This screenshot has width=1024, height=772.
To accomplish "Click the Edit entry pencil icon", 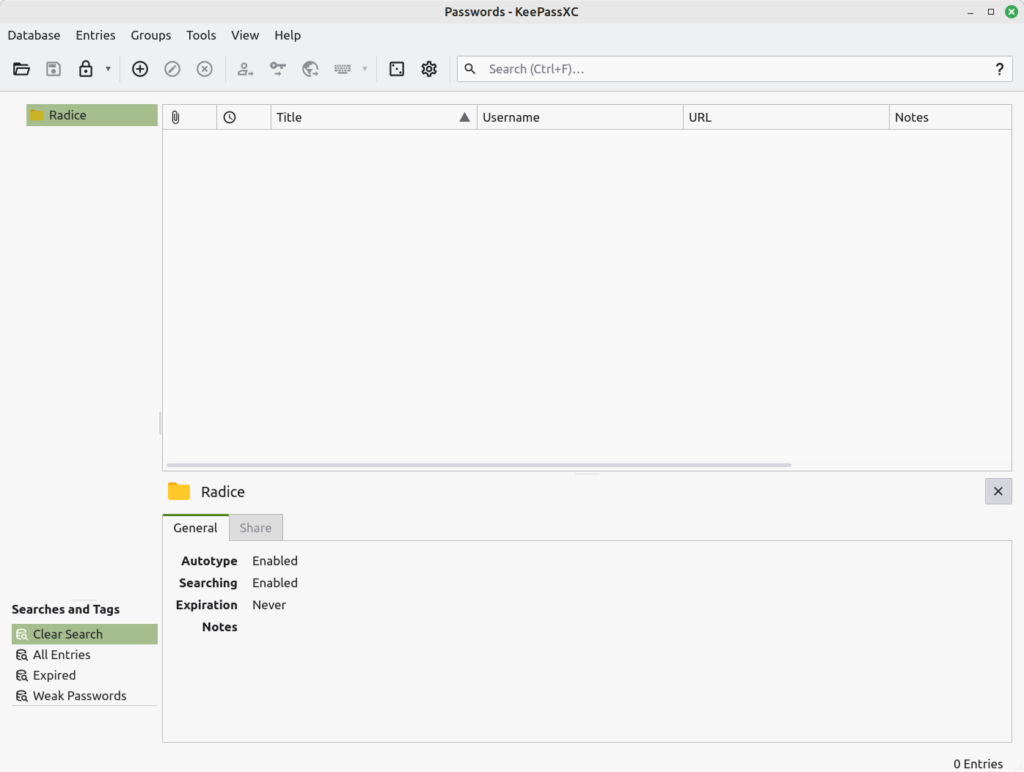I will 172,69.
